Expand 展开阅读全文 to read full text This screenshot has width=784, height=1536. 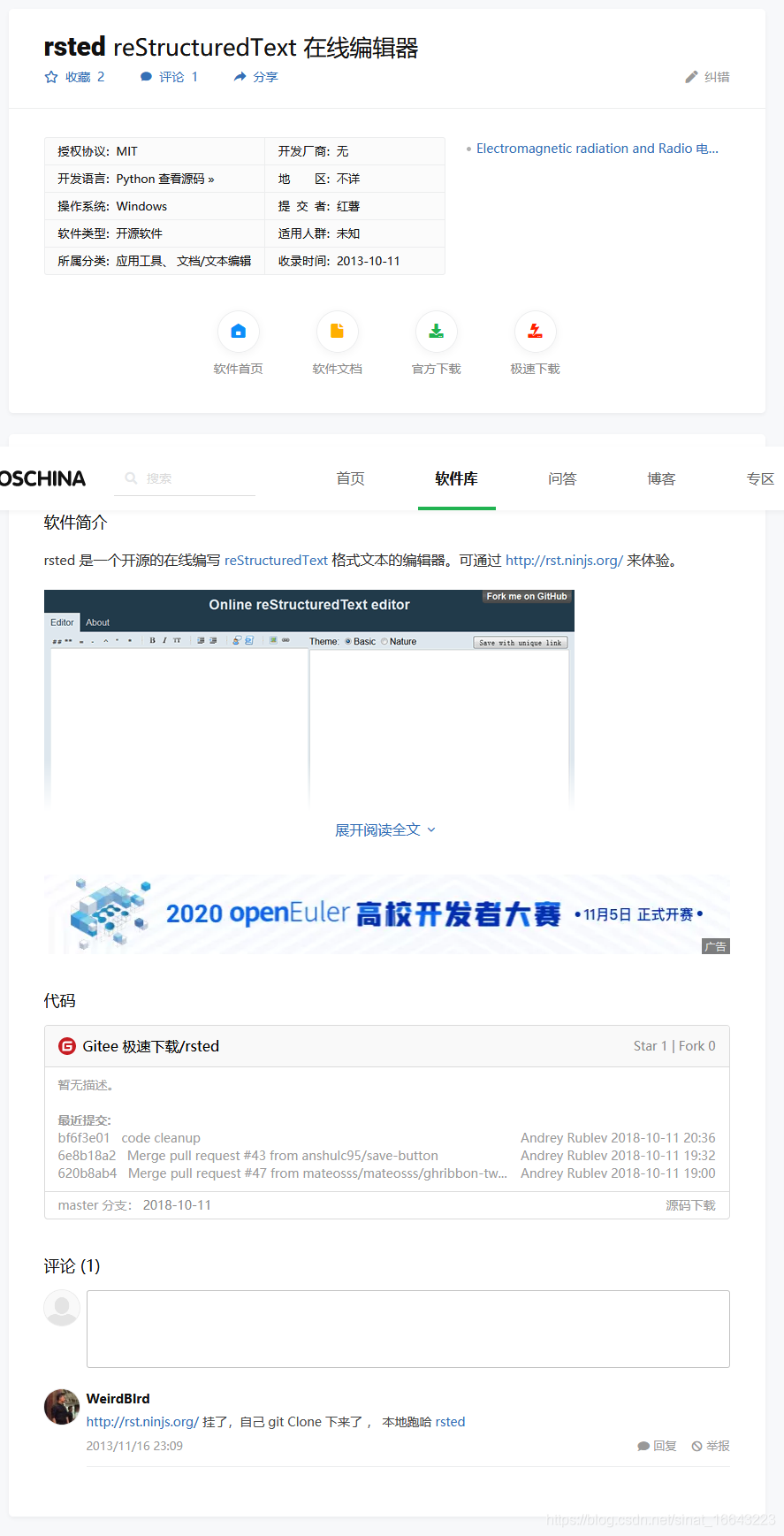pyautogui.click(x=385, y=829)
